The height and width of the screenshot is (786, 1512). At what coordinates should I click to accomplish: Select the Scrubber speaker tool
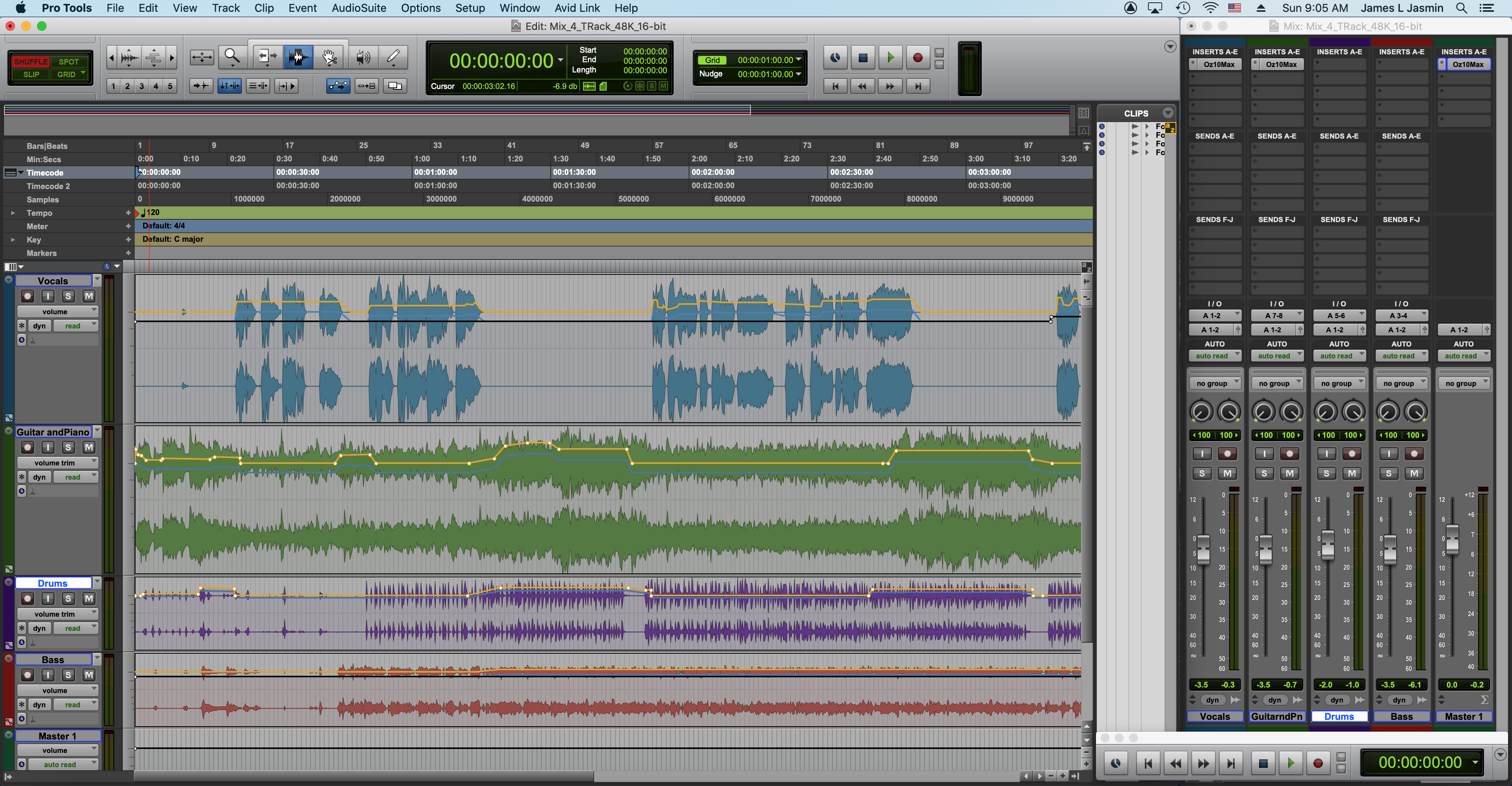pos(363,57)
